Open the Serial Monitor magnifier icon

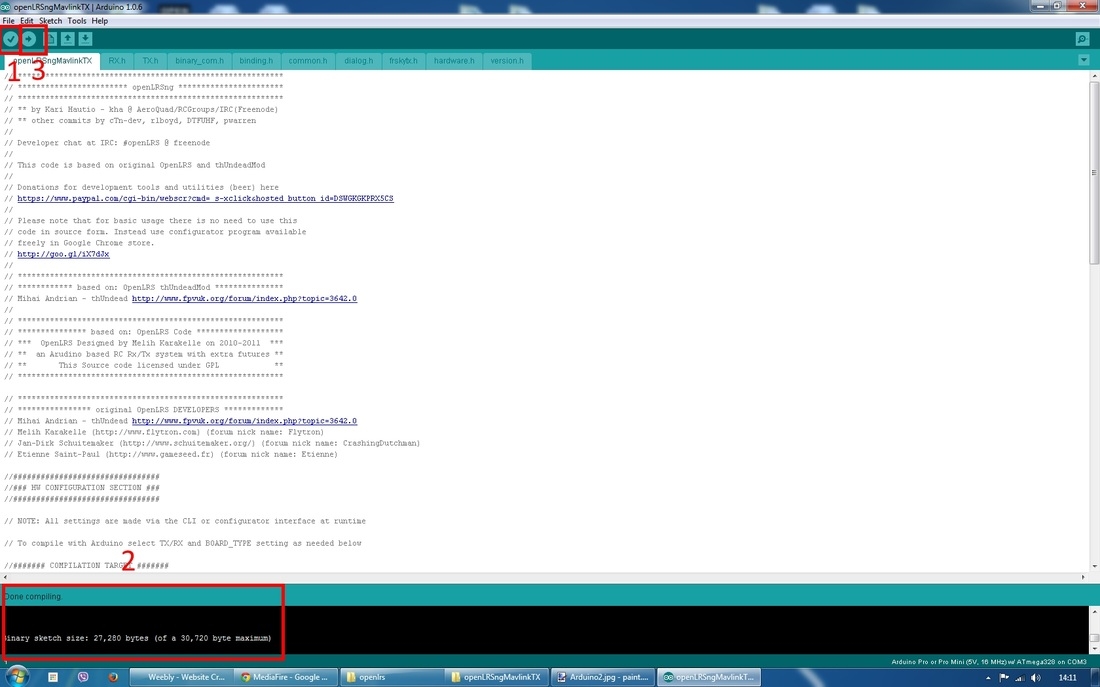pyautogui.click(x=1082, y=39)
